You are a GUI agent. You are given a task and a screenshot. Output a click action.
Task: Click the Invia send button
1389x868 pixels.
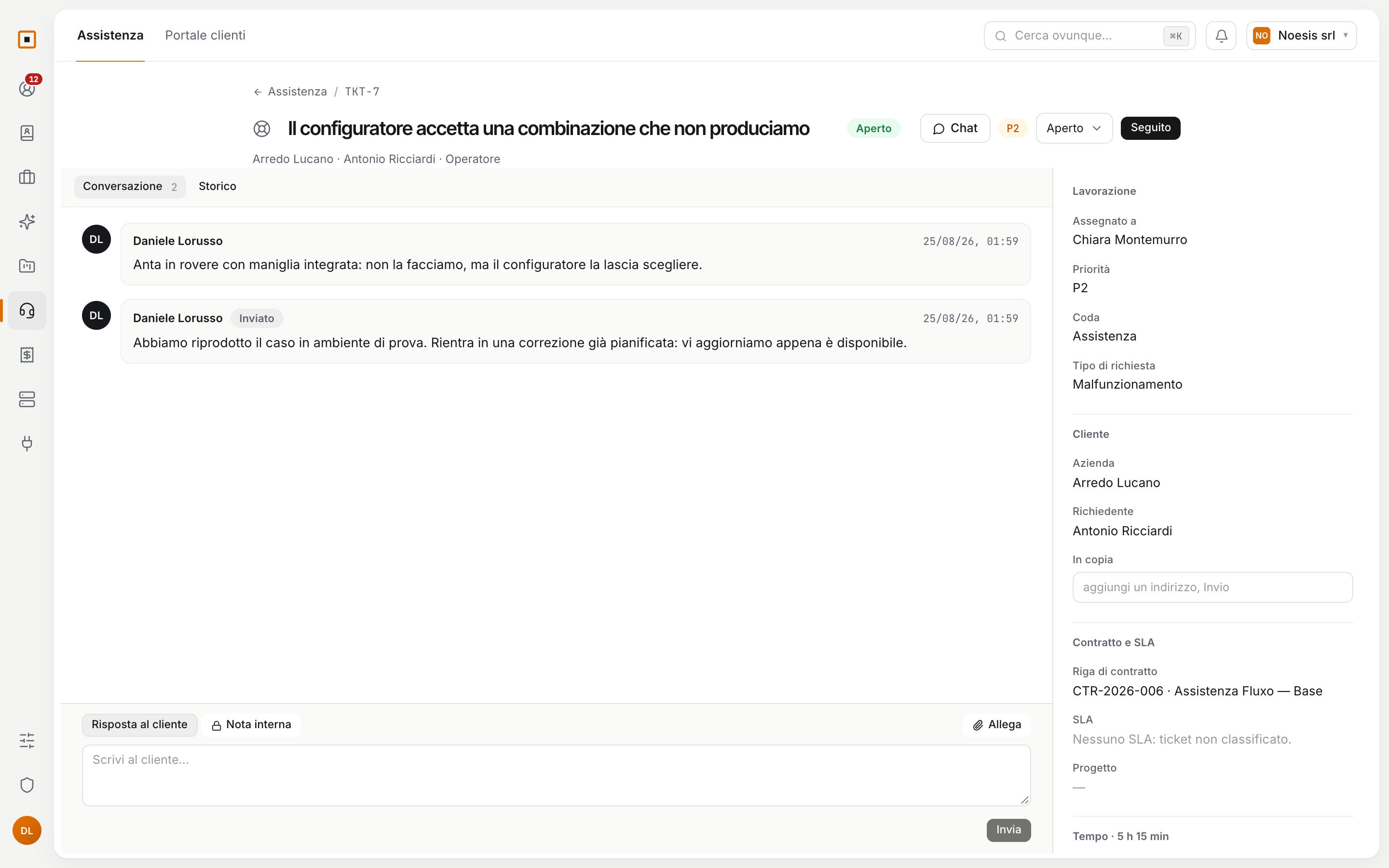tap(1008, 829)
